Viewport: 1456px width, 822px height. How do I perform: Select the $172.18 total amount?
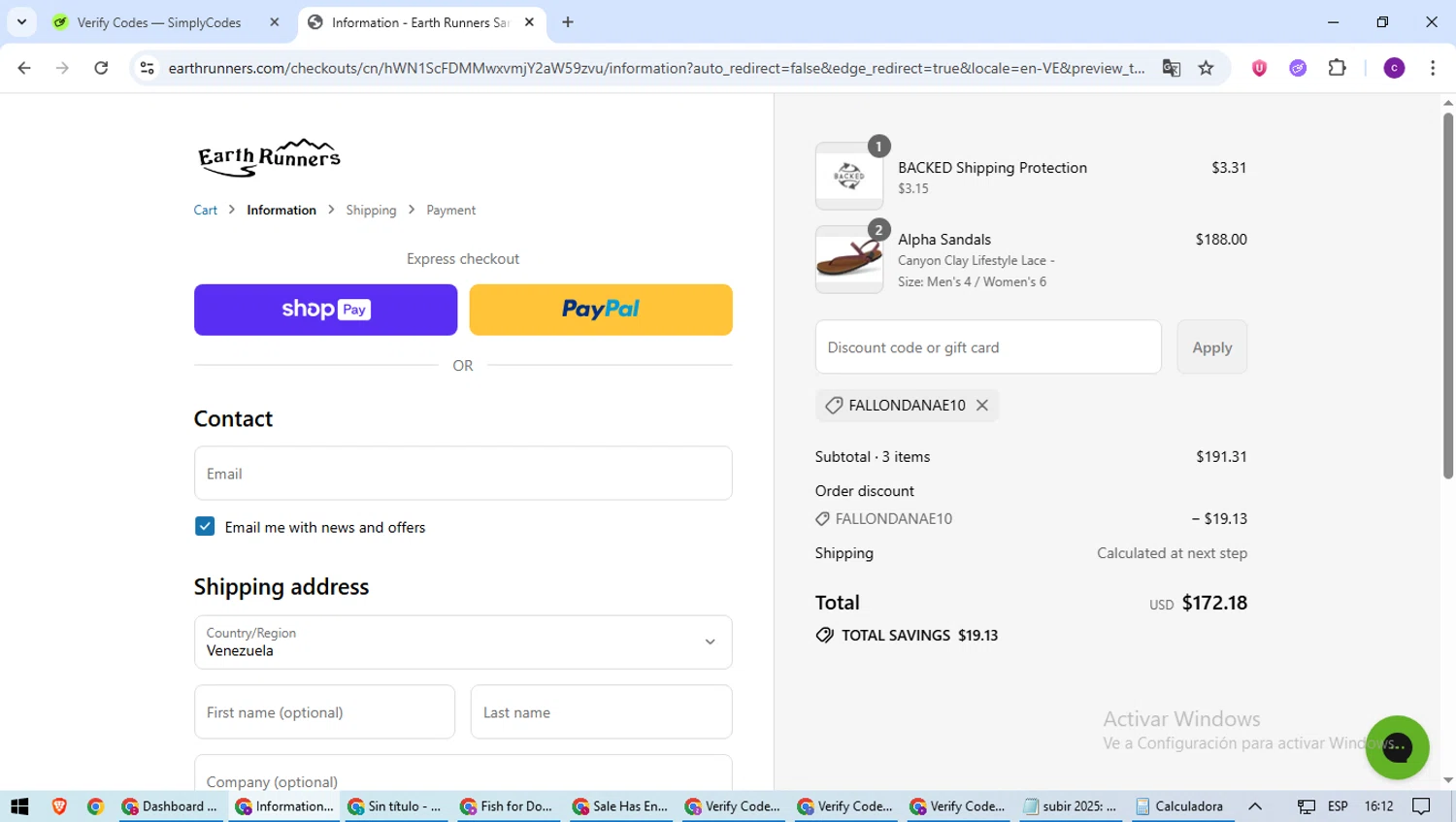pos(1214,603)
